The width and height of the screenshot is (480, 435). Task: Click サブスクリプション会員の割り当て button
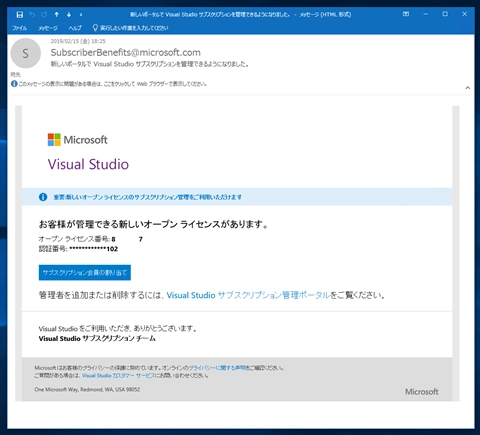pyautogui.click(x=85, y=273)
